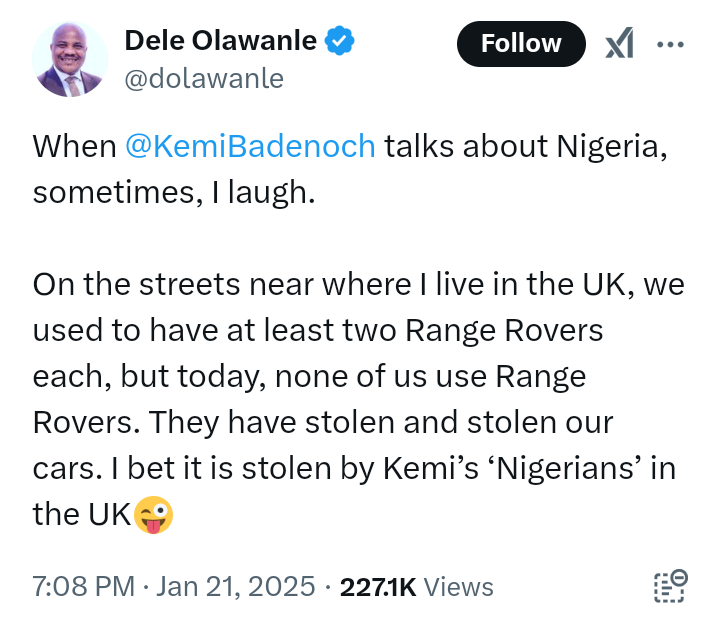Click the line starting 'On the streets near'
The width and height of the screenshot is (720, 626).
(x=358, y=284)
